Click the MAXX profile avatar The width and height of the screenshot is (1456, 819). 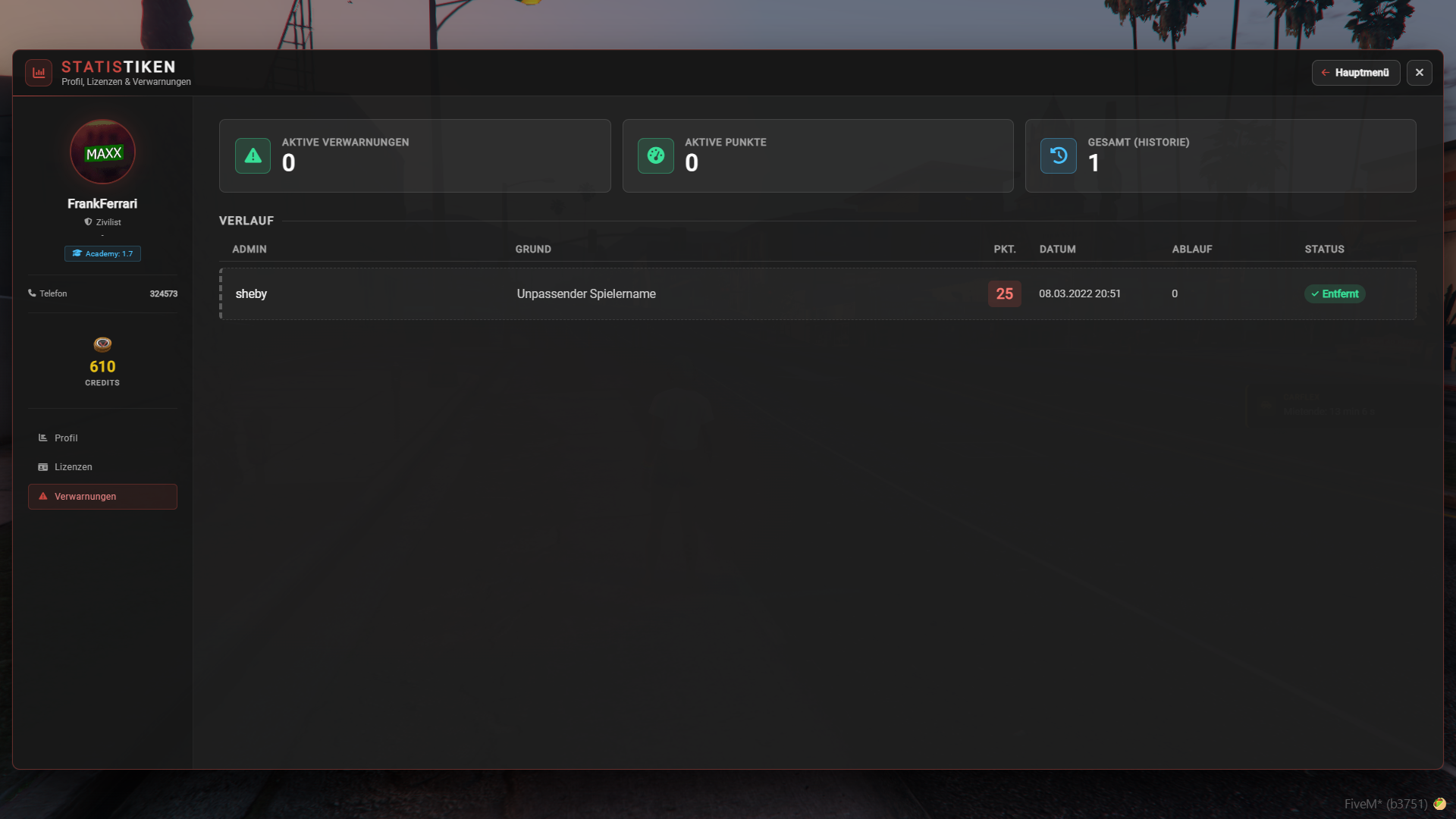[102, 152]
